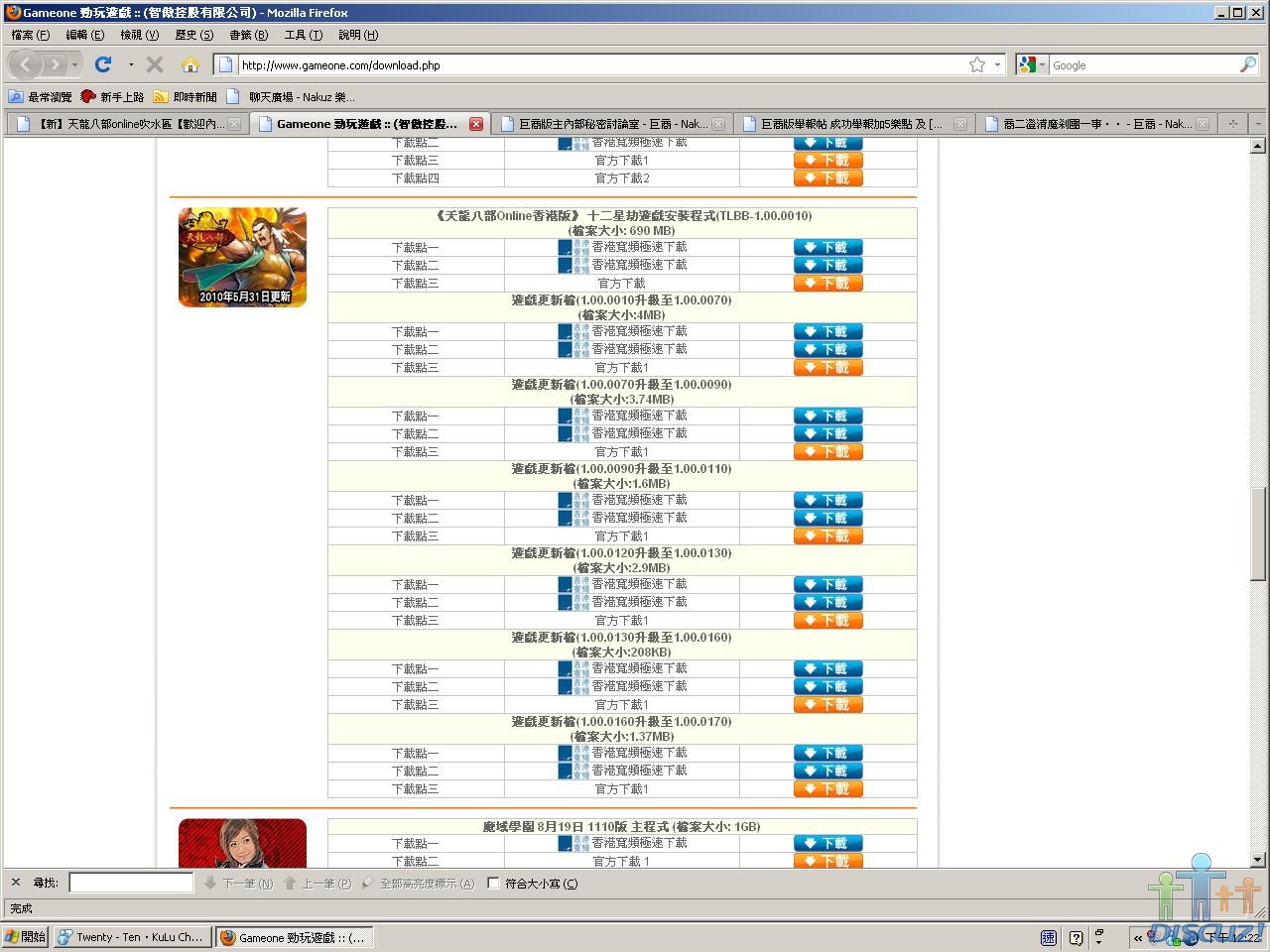The height and width of the screenshot is (952, 1270).
Task: Click the 官方下載2 下載點四 orange download button
Action: click(x=828, y=178)
